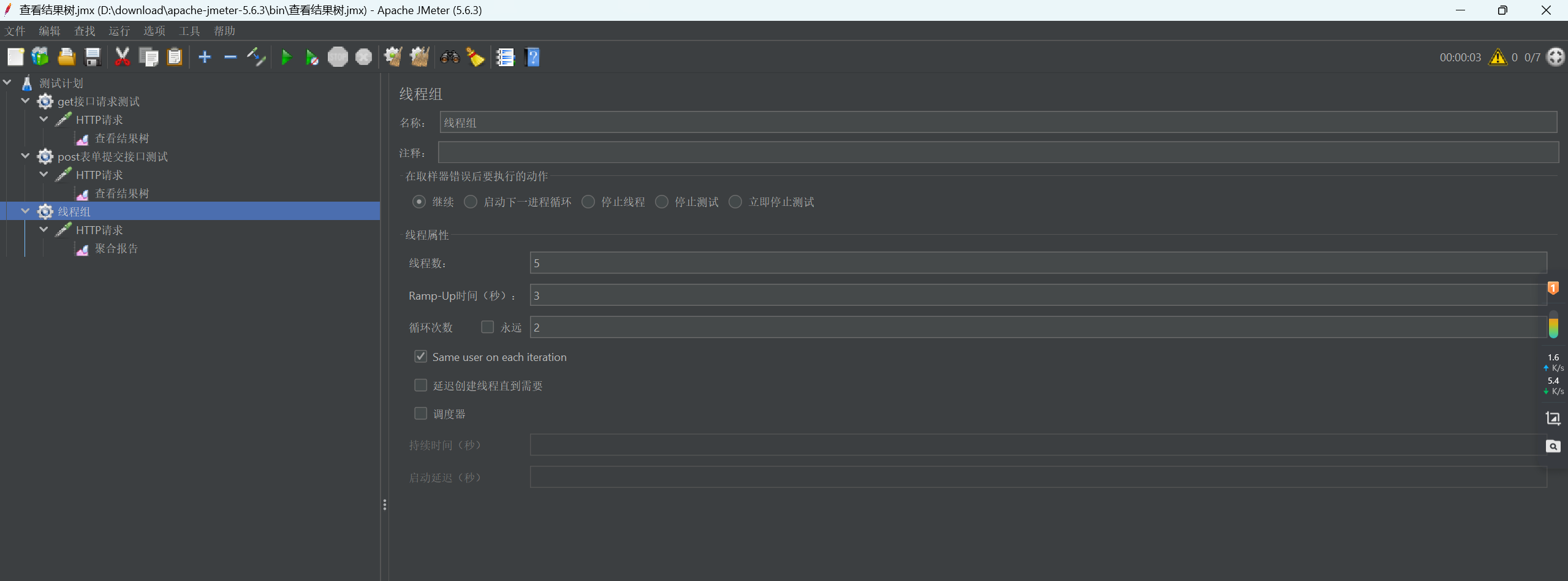Click the Toggle enable/disable icon

tap(256, 57)
